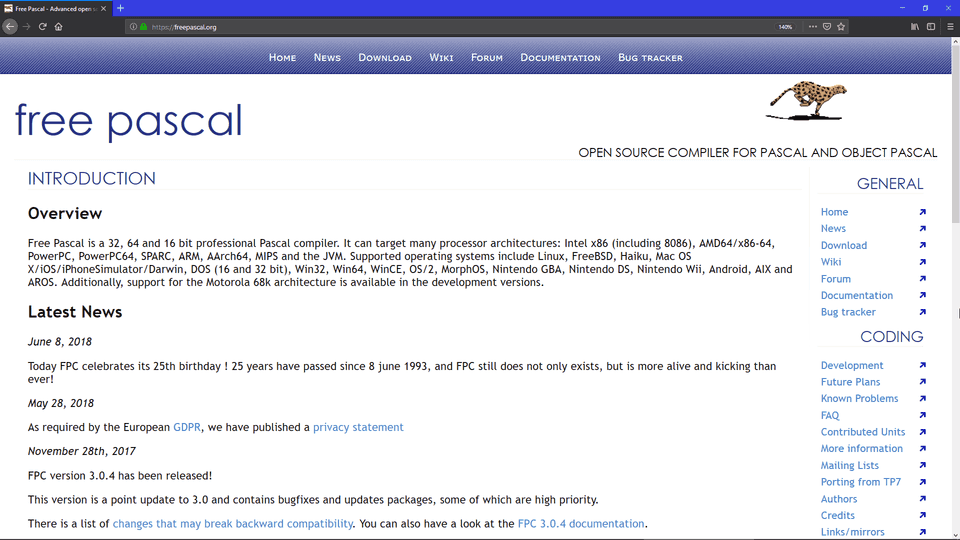Bookmark this page with the star icon
The image size is (960, 540).
841,27
